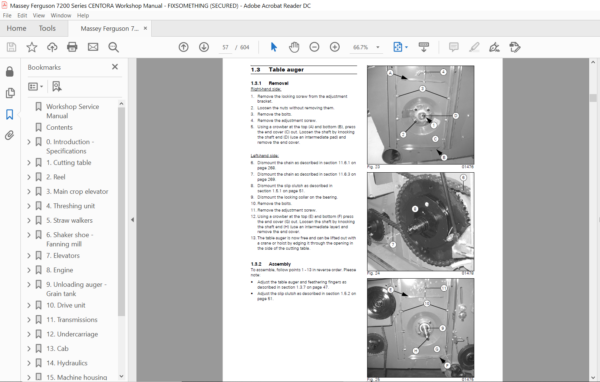This screenshot has height=382, width=600.
Task: Click the Zoom out minus icon
Action: [314, 47]
